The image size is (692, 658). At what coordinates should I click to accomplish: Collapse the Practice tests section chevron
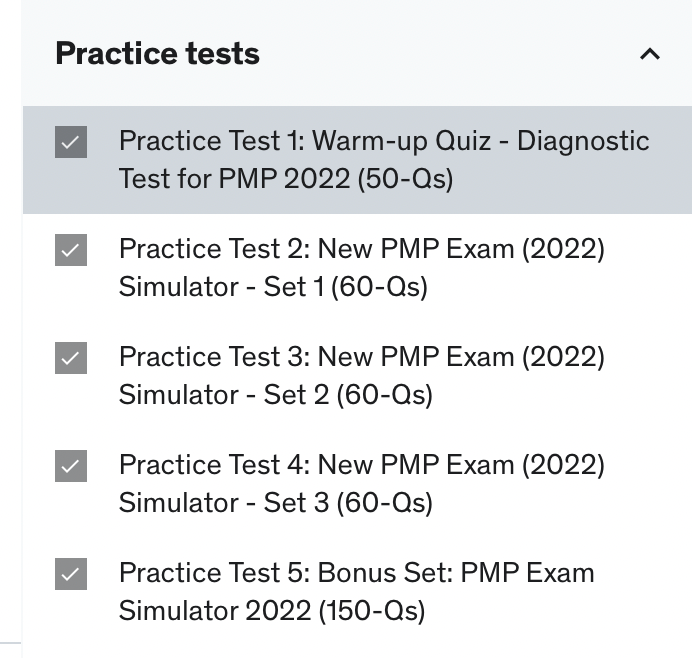[x=650, y=54]
